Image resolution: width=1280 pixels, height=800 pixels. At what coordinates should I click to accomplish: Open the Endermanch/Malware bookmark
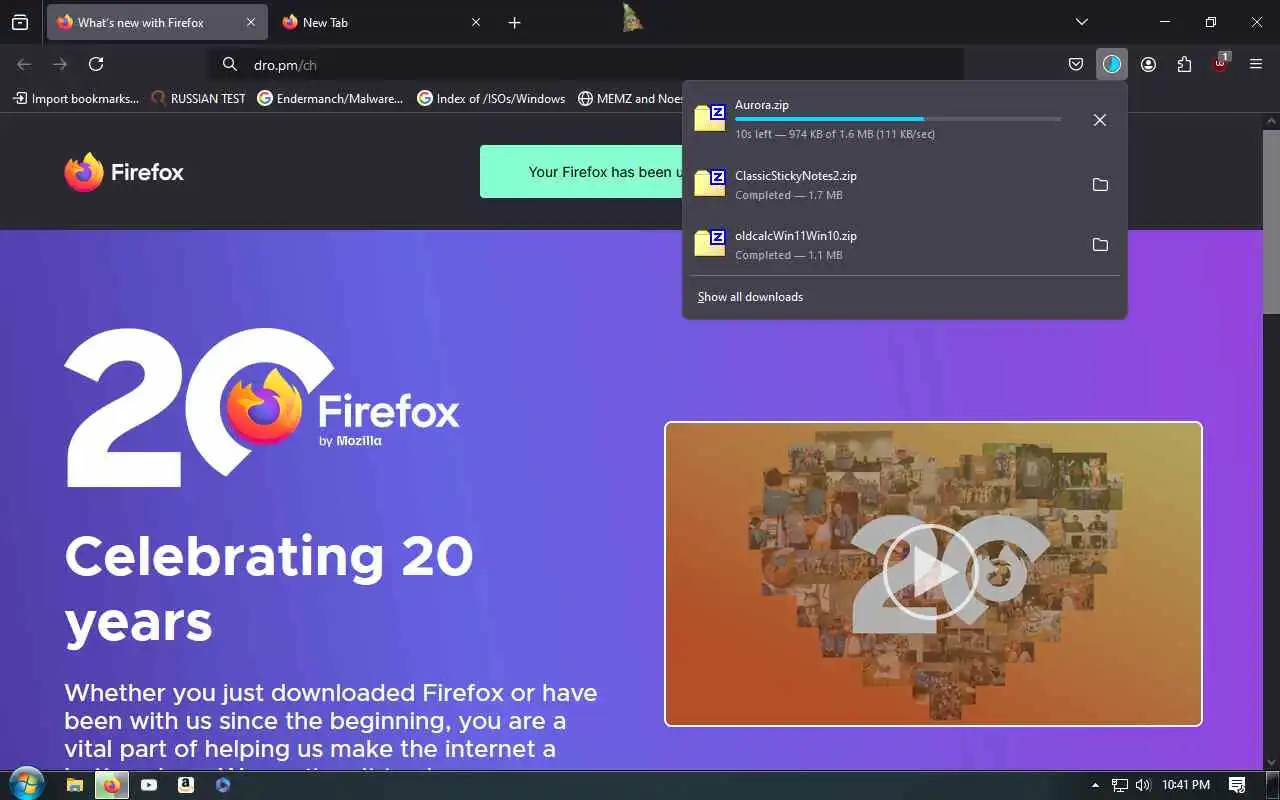331,98
